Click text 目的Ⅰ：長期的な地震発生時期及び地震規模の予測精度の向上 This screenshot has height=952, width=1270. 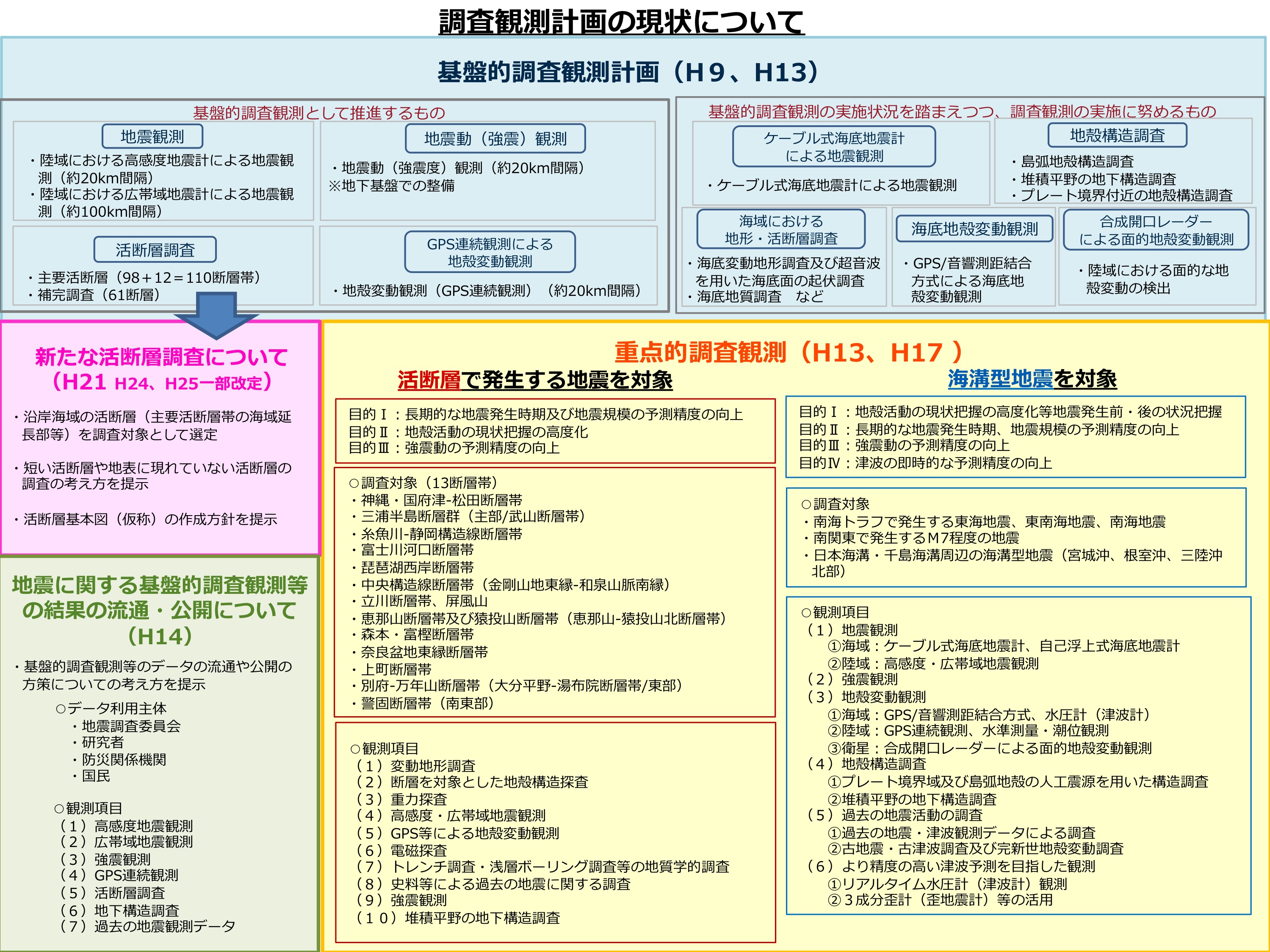546,414
